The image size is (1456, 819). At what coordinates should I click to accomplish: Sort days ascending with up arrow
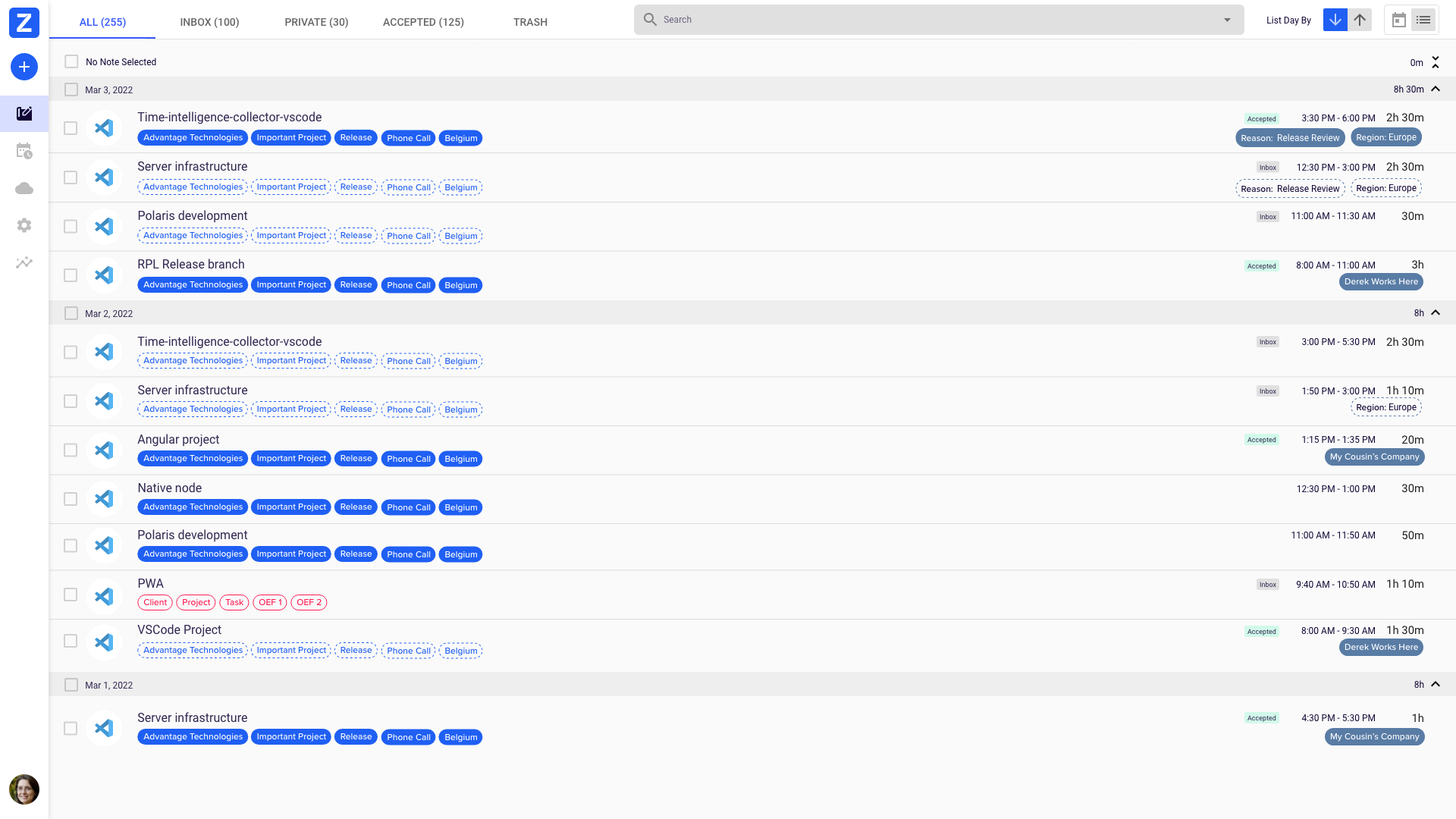[1360, 20]
